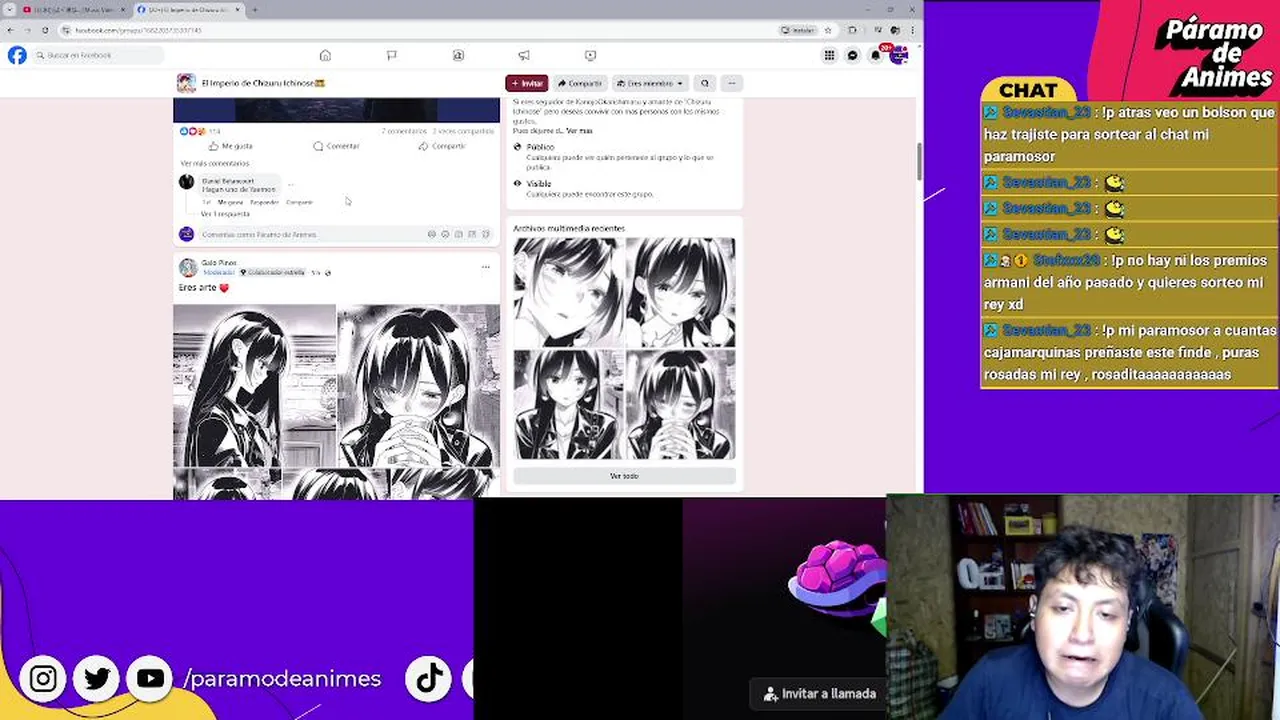Open bottom-right recent media thumbnail
The width and height of the screenshot is (1280, 720).
click(681, 405)
